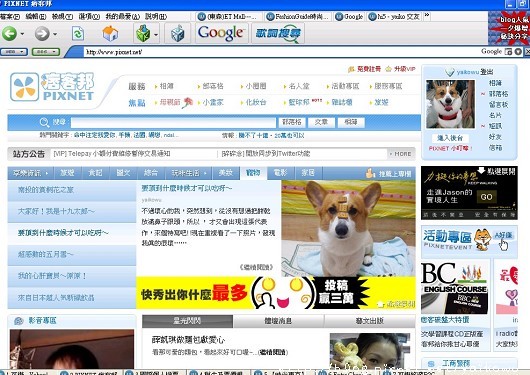Click the address bar showing pixnet.net URL
The image size is (530, 375).
click(281, 52)
